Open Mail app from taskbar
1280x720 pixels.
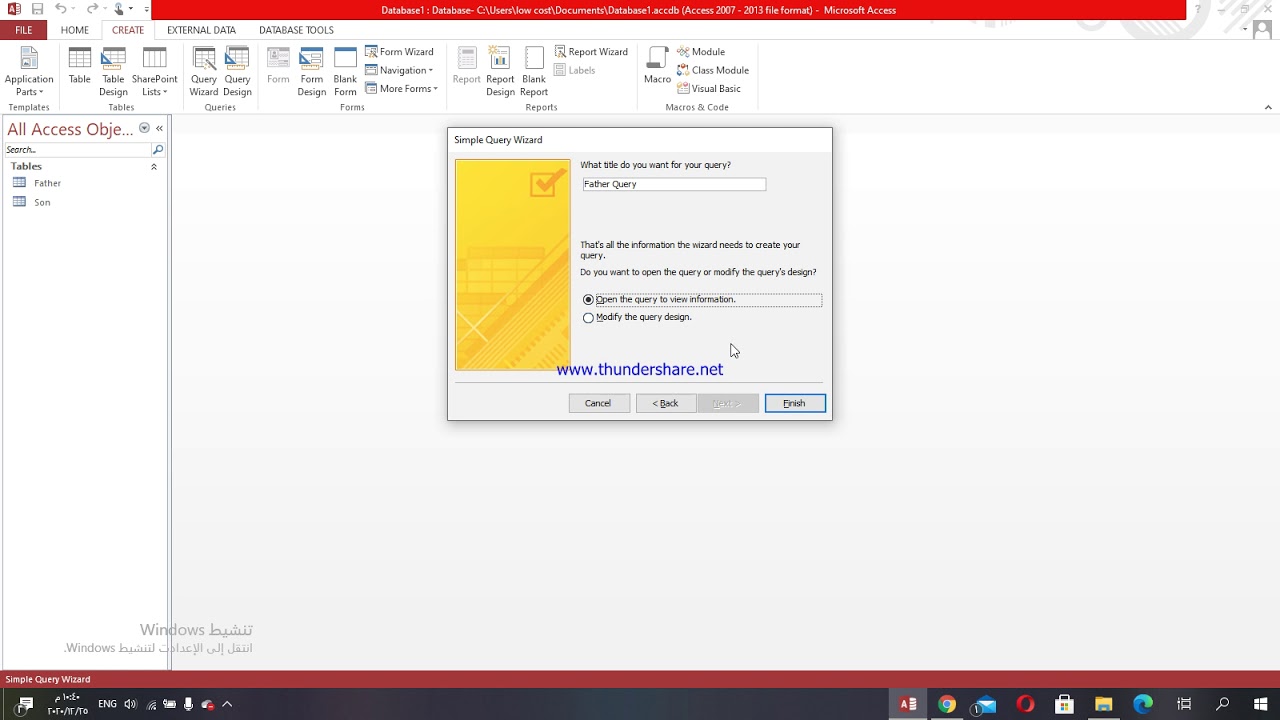click(986, 704)
